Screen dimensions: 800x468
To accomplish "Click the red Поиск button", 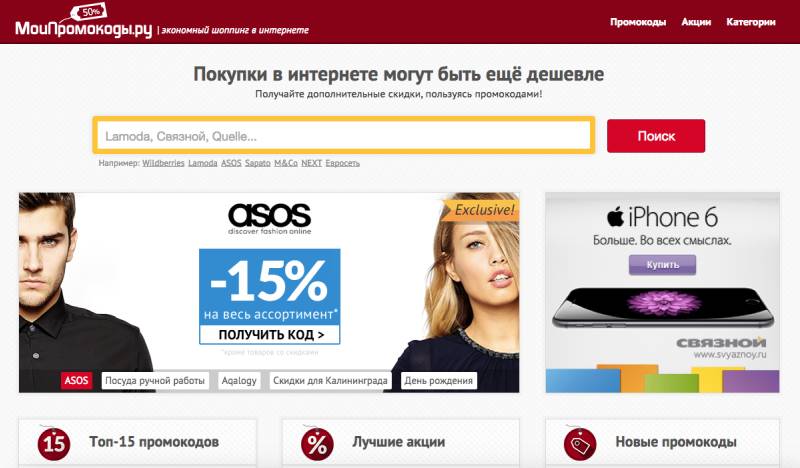I will [x=656, y=136].
